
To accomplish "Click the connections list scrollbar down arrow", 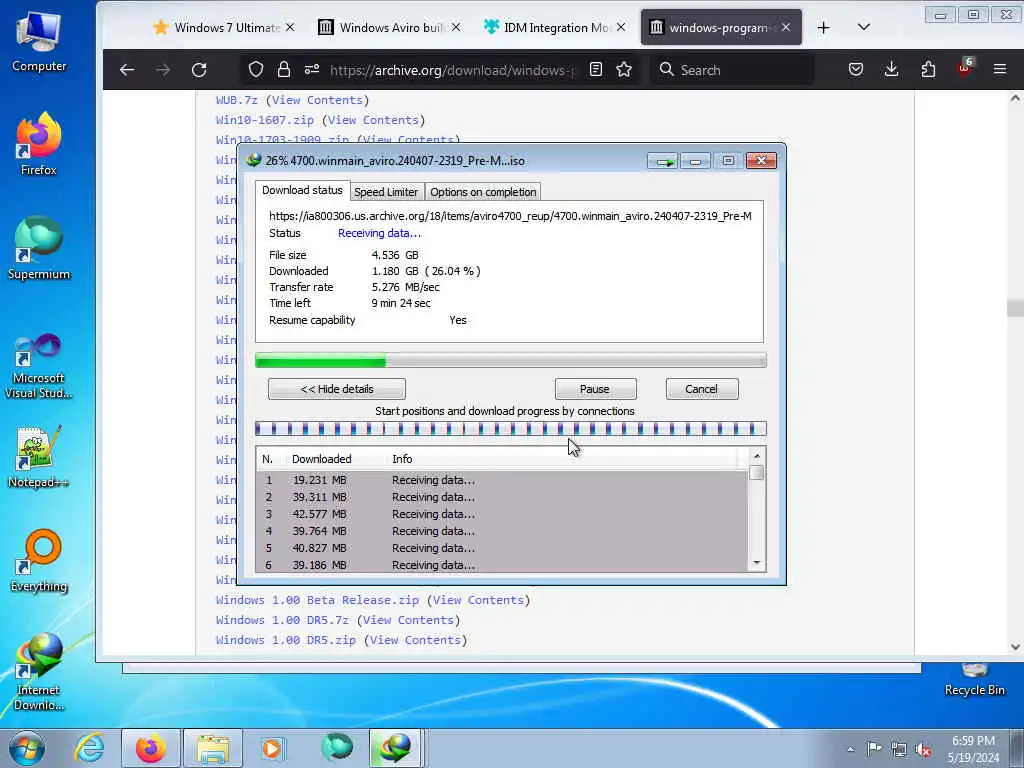I will [x=757, y=563].
